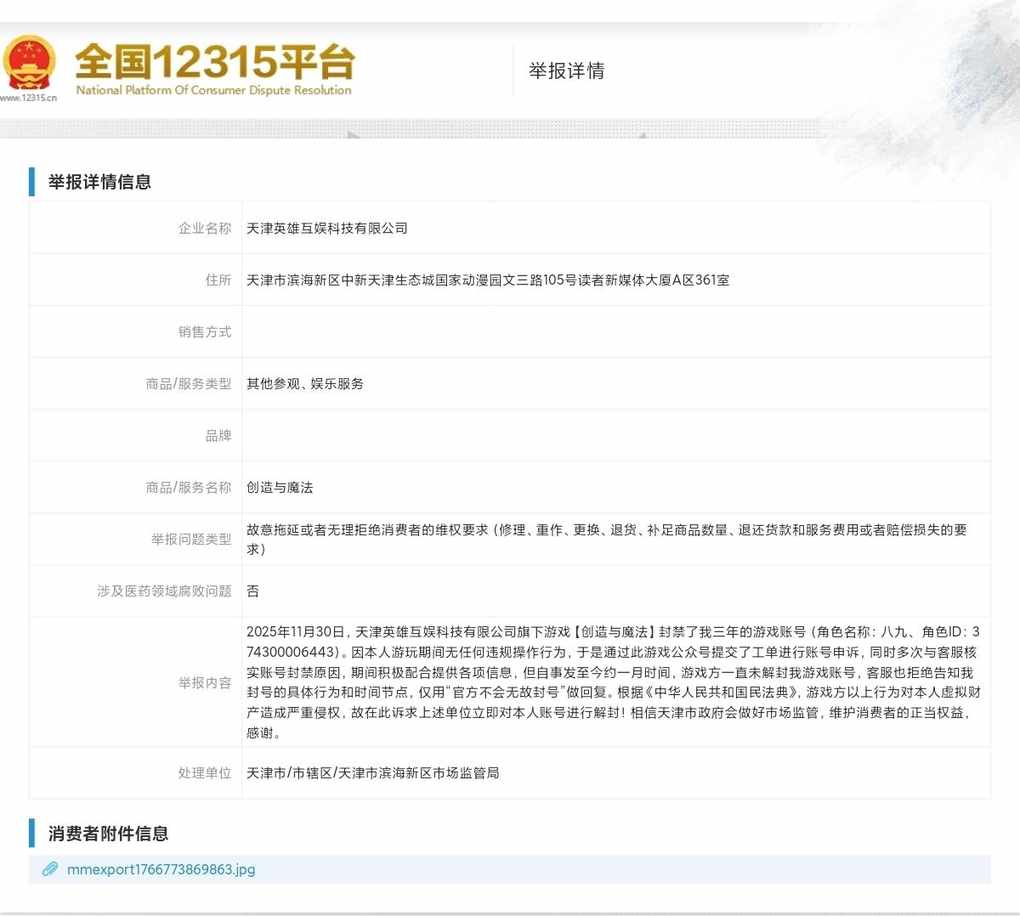Viewport: 1020px width, 916px height.
Task: Select the 举报详情 page heading
Action: click(567, 71)
